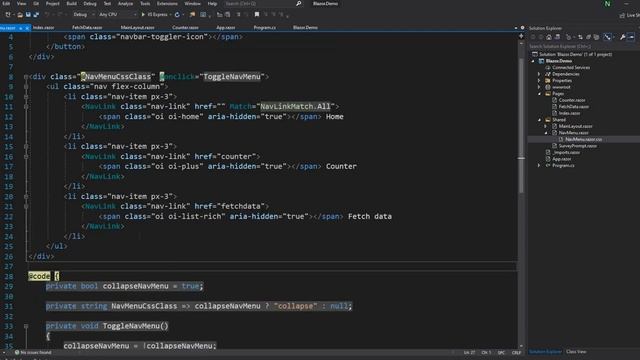This screenshot has height=360, width=640.
Task: Start debugging with IIS Express button
Action: 155,15
